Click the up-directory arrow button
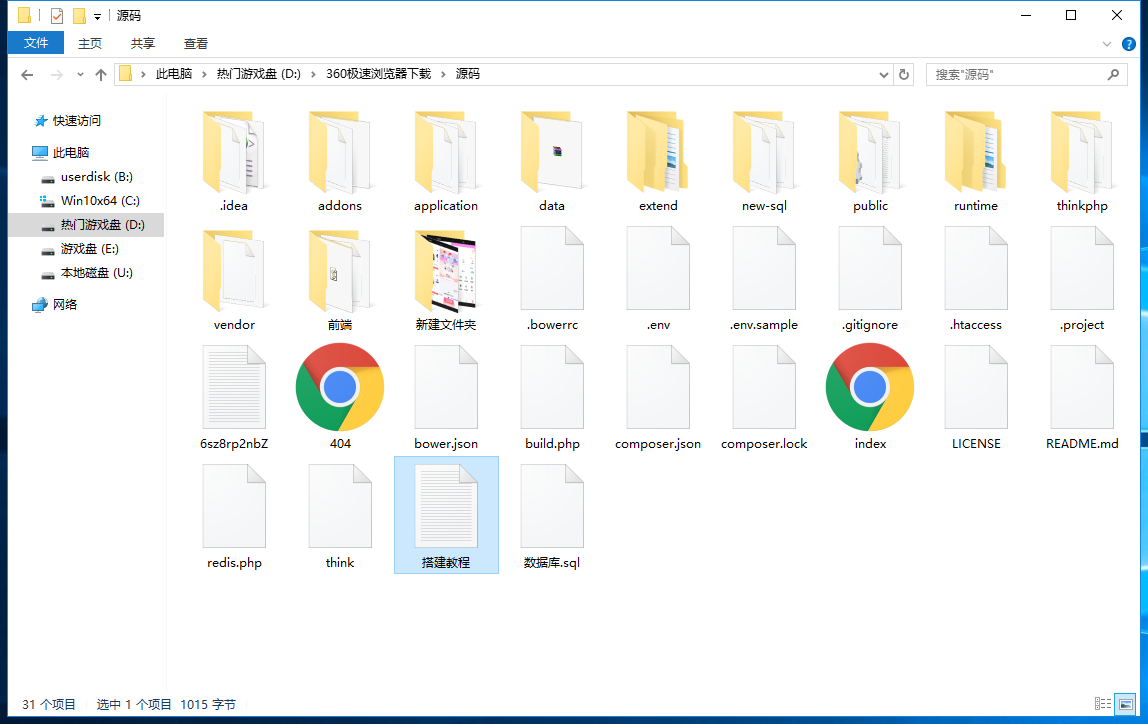This screenshot has height=724, width=1148. [x=100, y=75]
